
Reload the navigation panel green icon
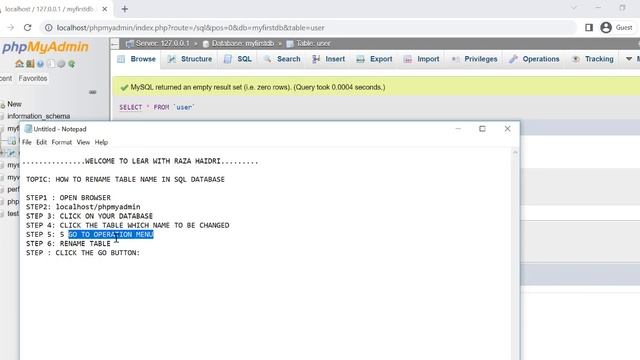71,64
